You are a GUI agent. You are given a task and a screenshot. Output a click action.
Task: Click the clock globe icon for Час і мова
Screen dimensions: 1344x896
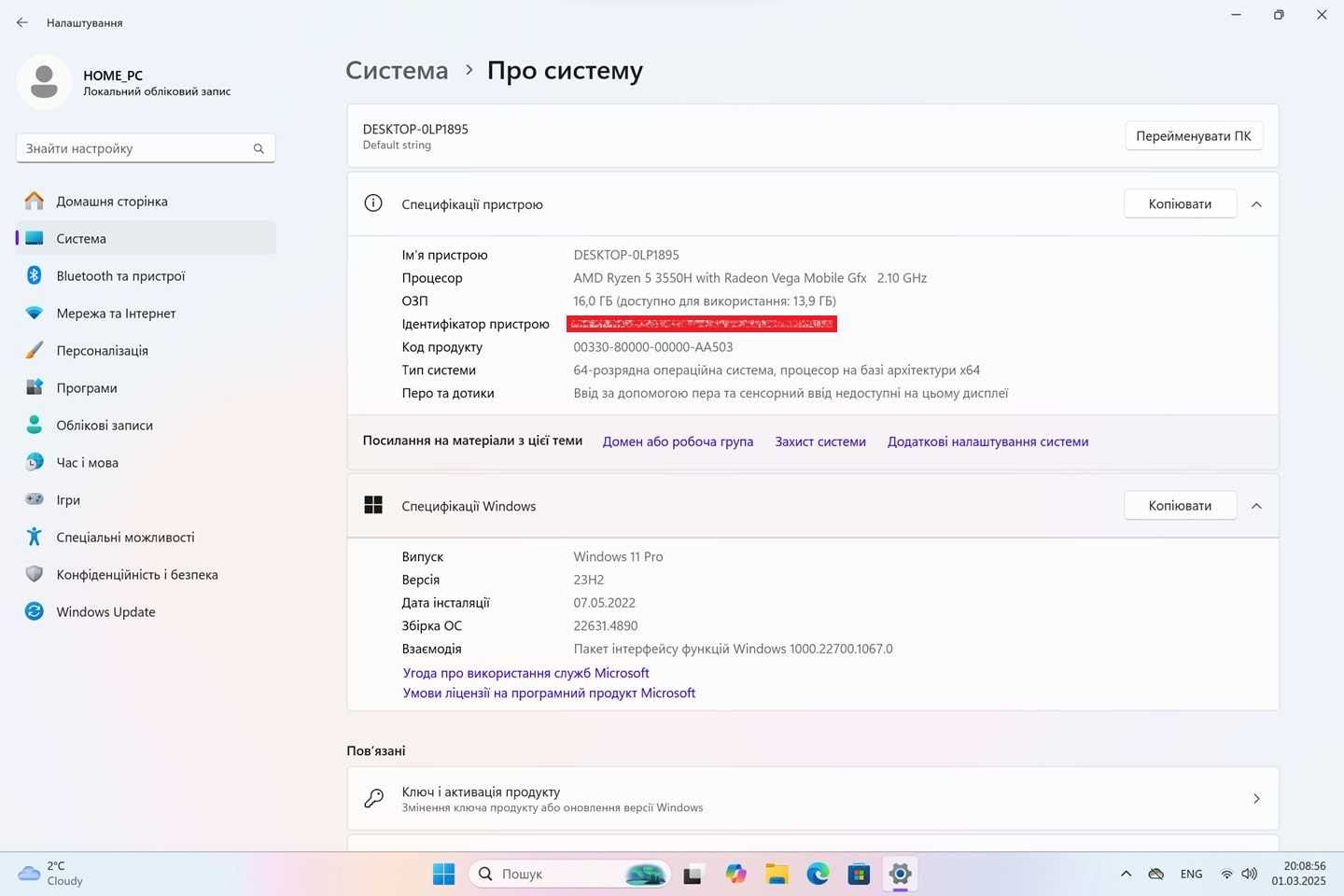(35, 462)
